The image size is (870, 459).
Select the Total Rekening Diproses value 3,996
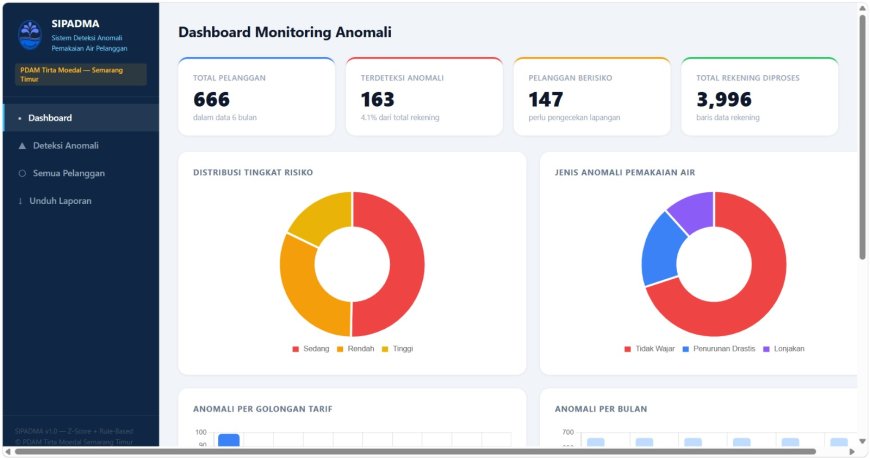coord(724,99)
